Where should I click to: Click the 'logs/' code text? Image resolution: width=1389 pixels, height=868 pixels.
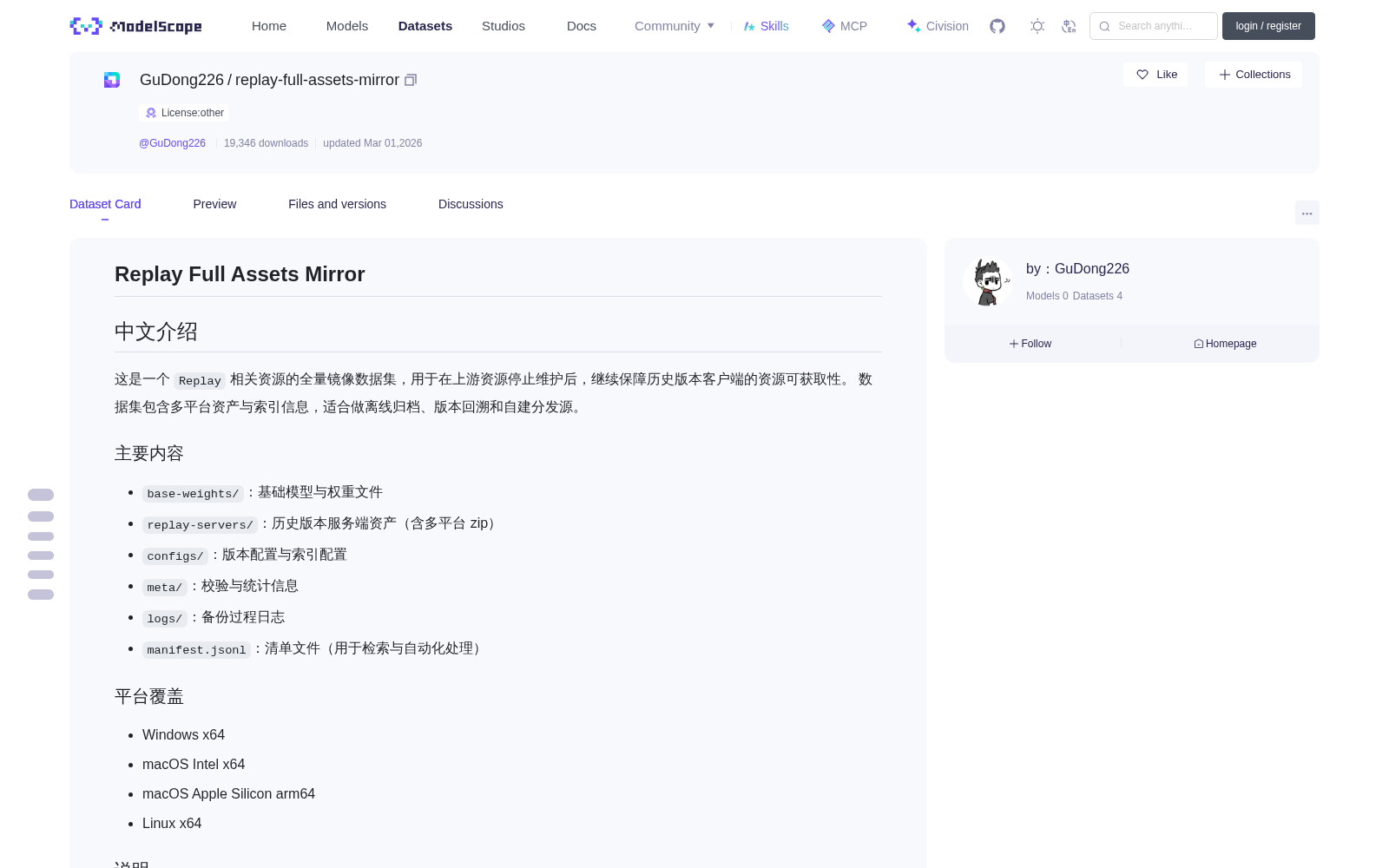tap(165, 618)
